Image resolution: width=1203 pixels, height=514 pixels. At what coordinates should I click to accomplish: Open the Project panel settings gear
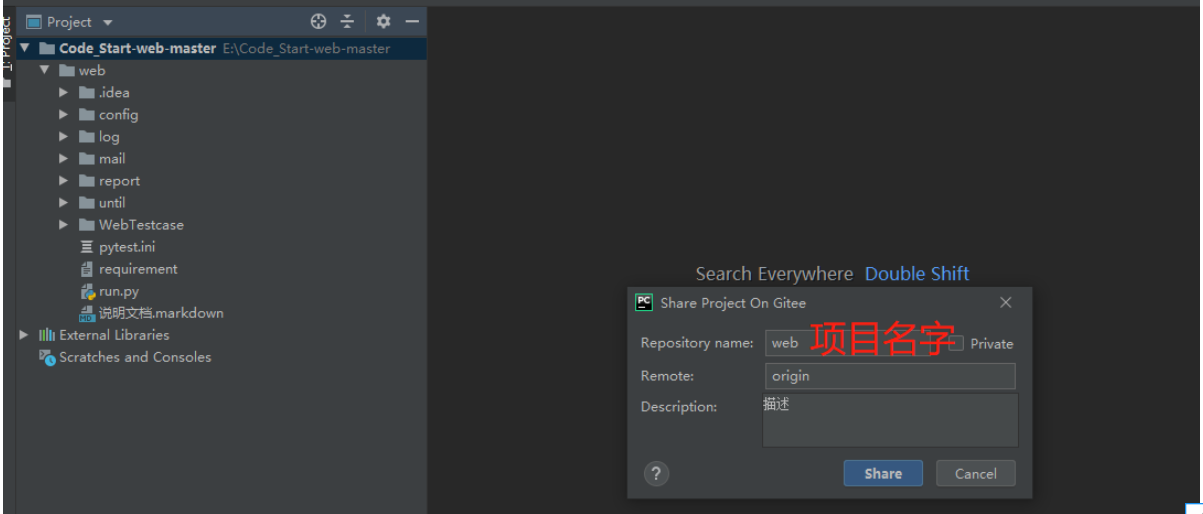click(383, 21)
